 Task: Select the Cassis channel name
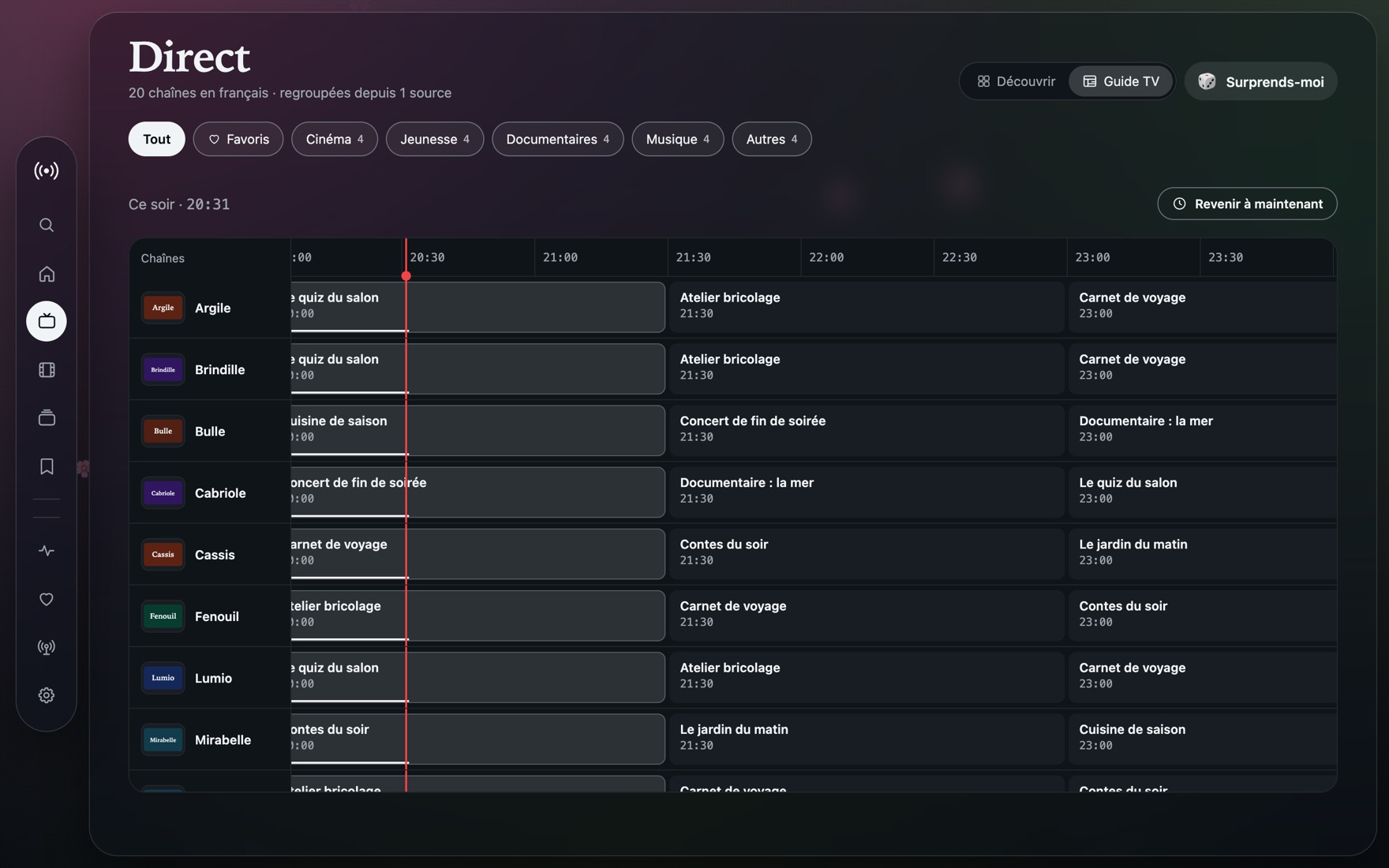(215, 555)
